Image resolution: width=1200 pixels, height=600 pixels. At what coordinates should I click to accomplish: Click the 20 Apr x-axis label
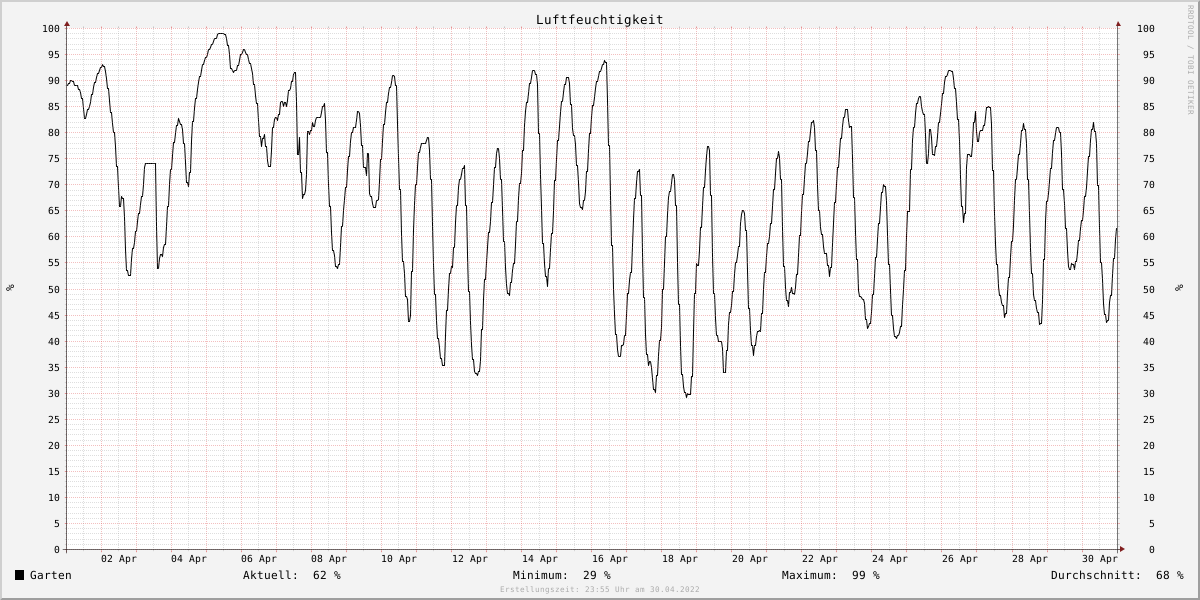click(x=749, y=559)
